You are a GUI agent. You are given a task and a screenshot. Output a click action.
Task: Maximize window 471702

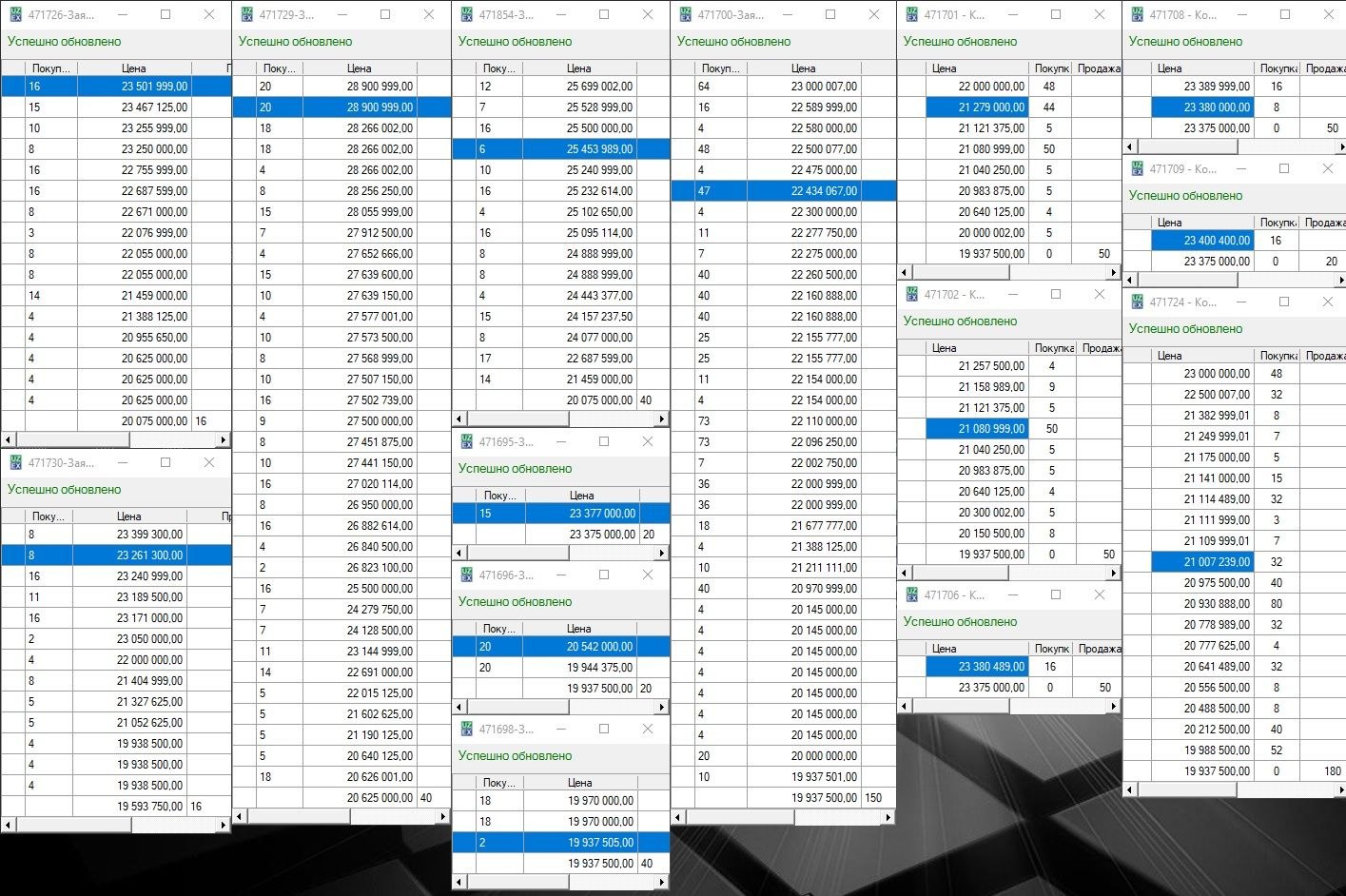point(1056,295)
